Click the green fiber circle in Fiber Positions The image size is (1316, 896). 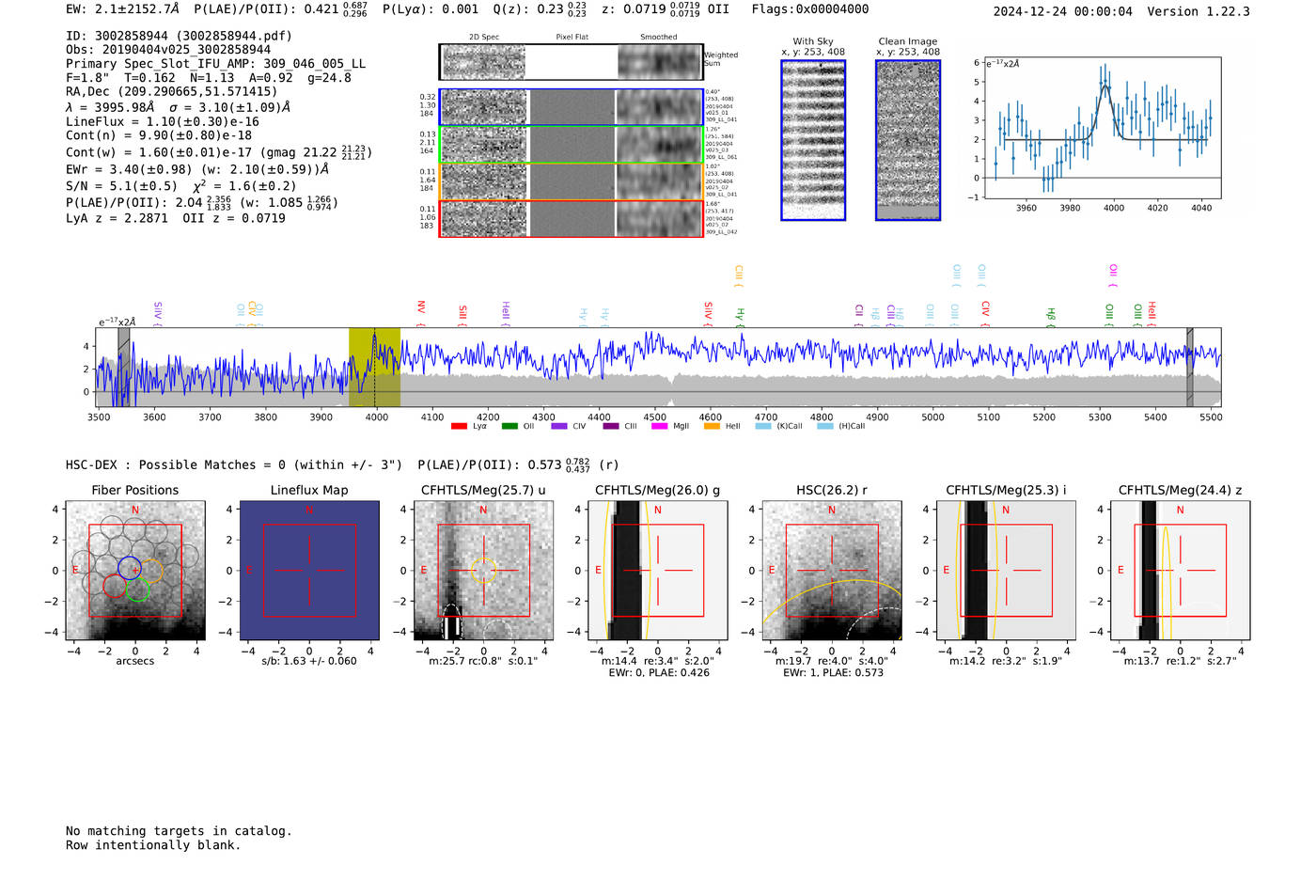(137, 589)
